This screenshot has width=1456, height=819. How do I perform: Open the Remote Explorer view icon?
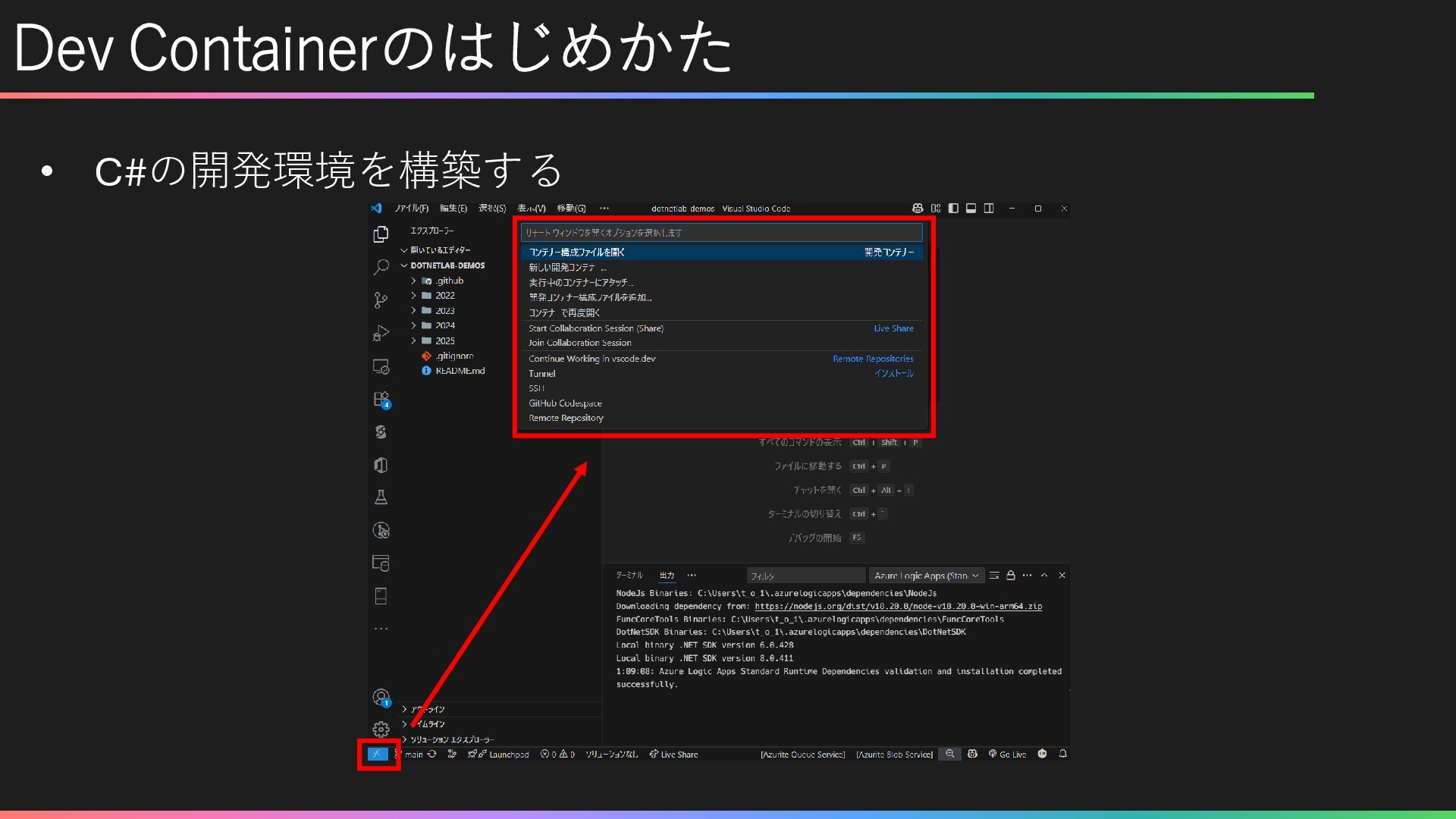click(381, 366)
